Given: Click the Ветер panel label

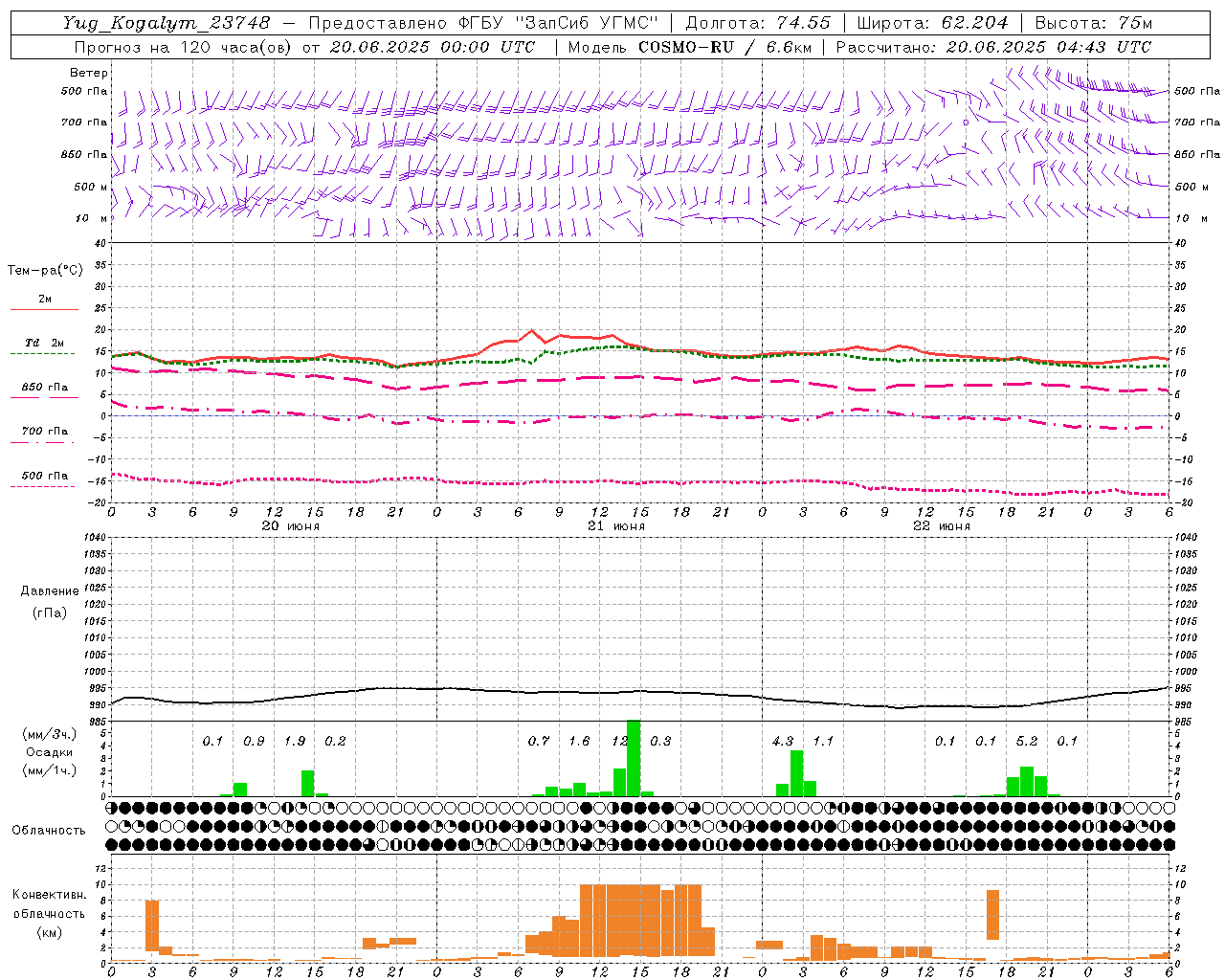Looking at the screenshot, I should pyautogui.click(x=89, y=73).
